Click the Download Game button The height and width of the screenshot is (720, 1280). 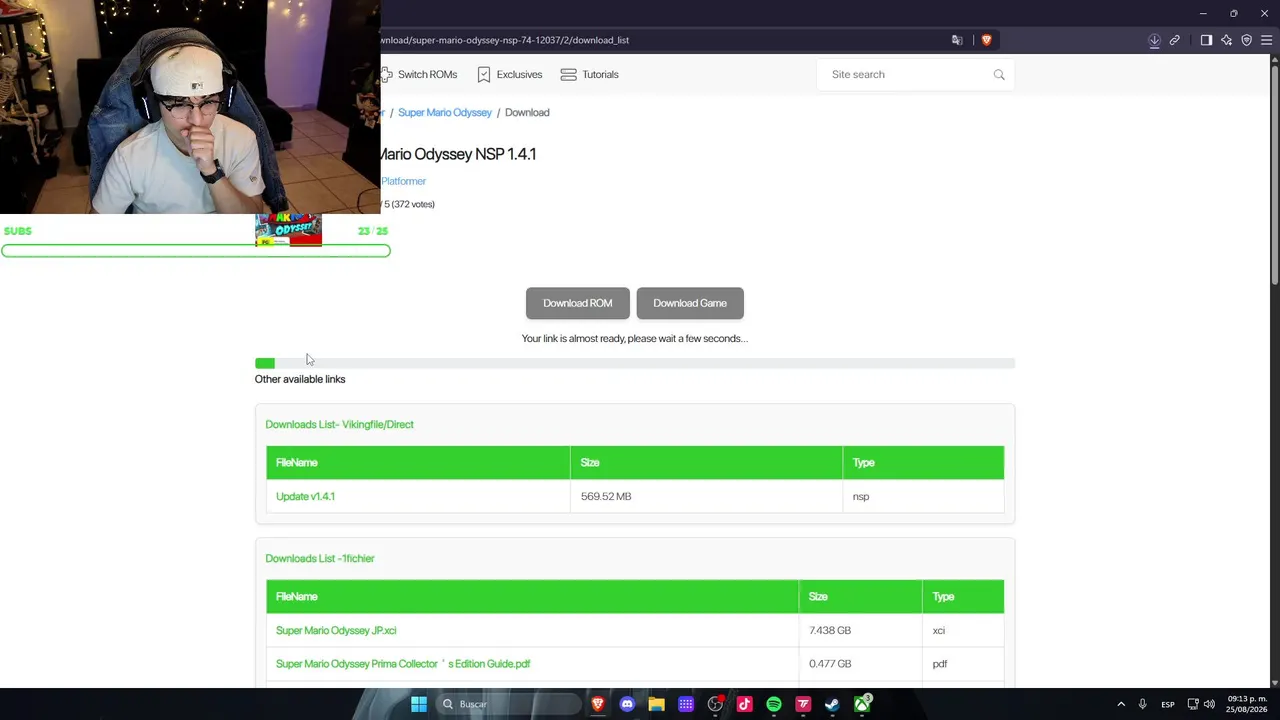point(690,303)
